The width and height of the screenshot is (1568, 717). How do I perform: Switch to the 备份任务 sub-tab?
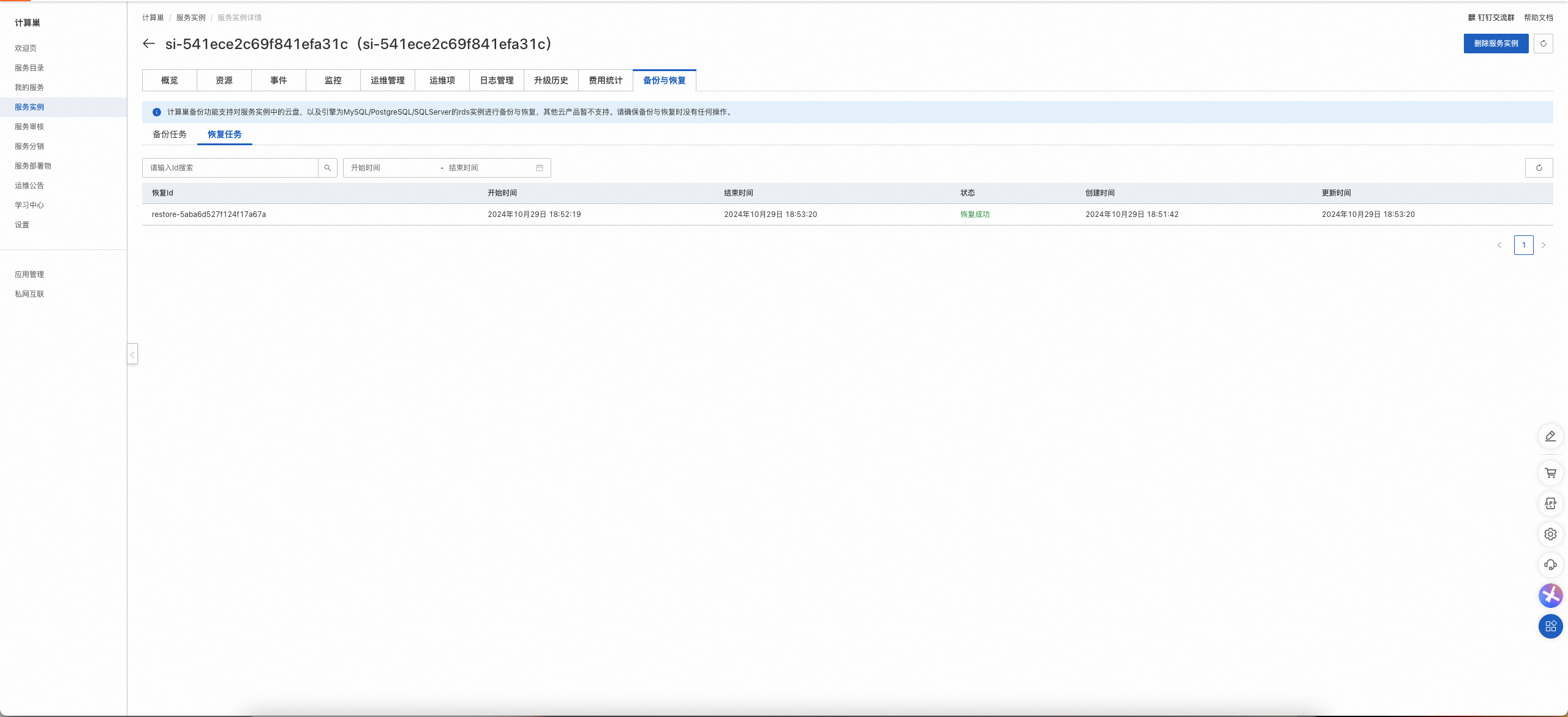(170, 134)
